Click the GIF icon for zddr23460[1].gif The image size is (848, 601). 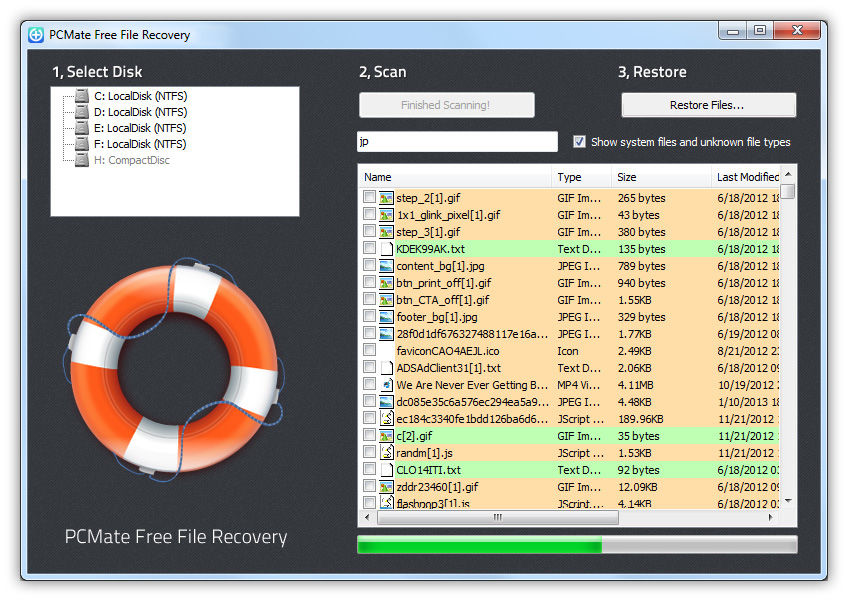386,487
